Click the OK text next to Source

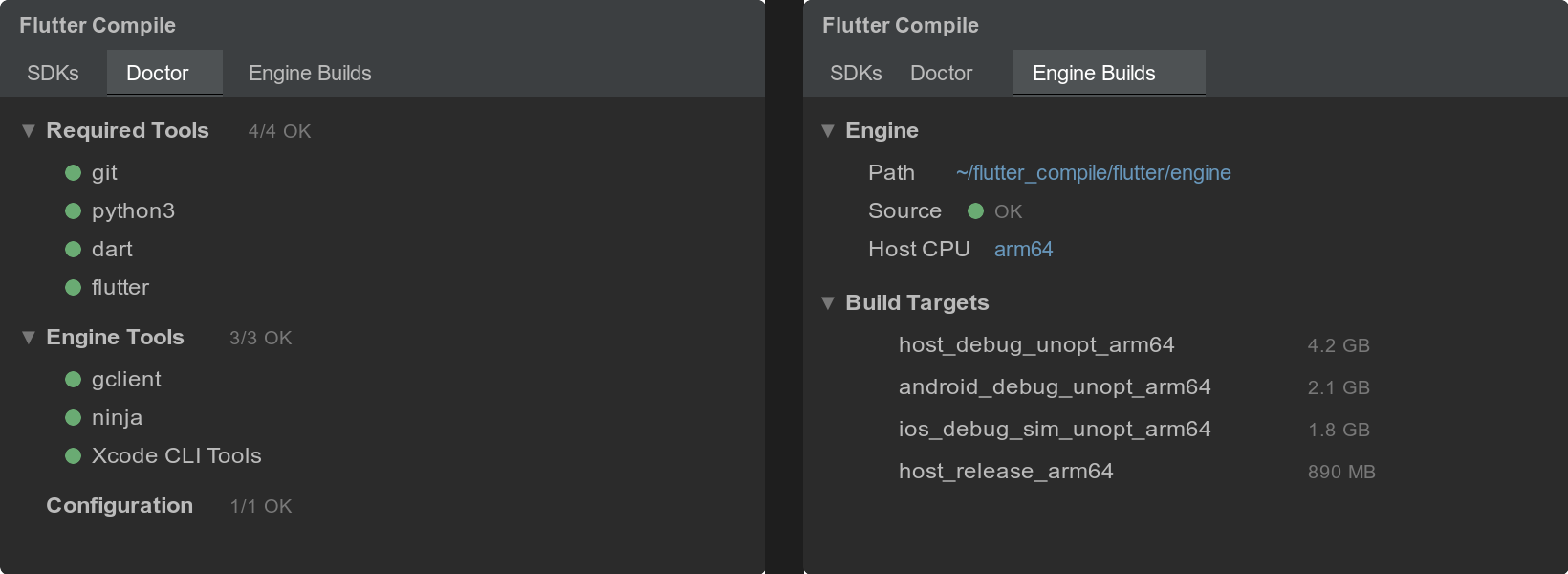[x=1008, y=211]
